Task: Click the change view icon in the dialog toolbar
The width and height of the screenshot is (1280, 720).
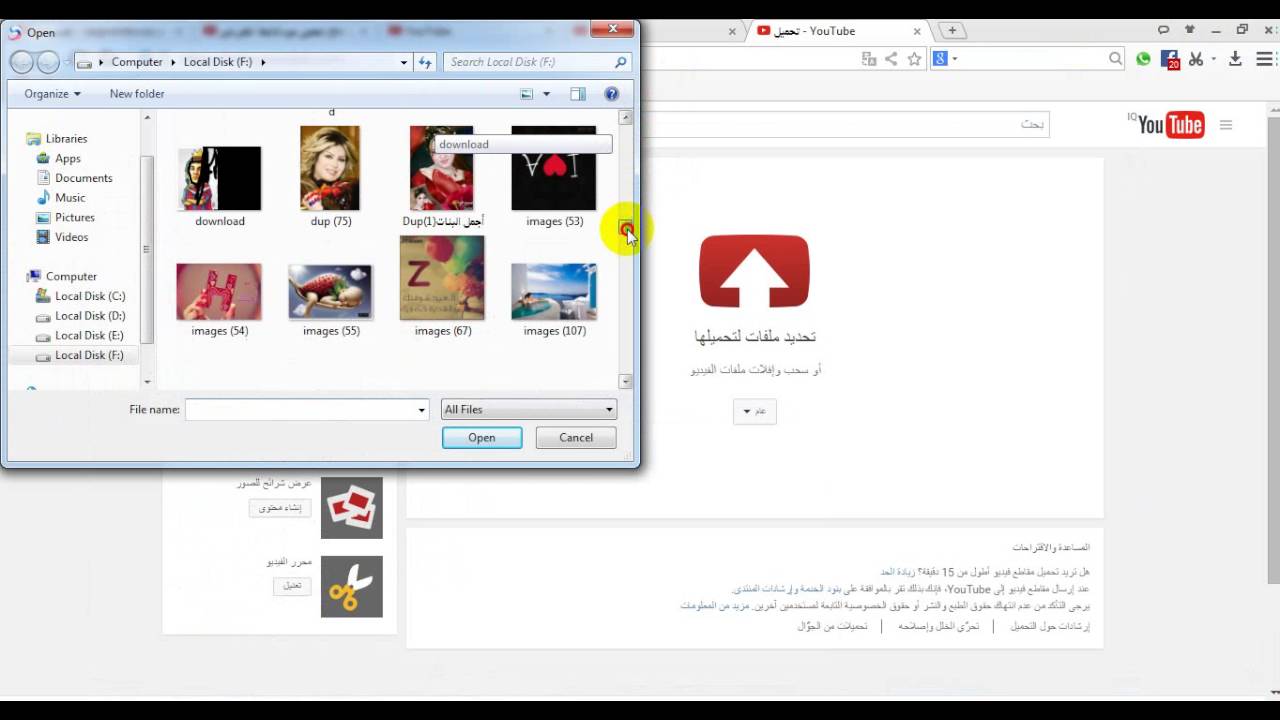Action: [527, 94]
